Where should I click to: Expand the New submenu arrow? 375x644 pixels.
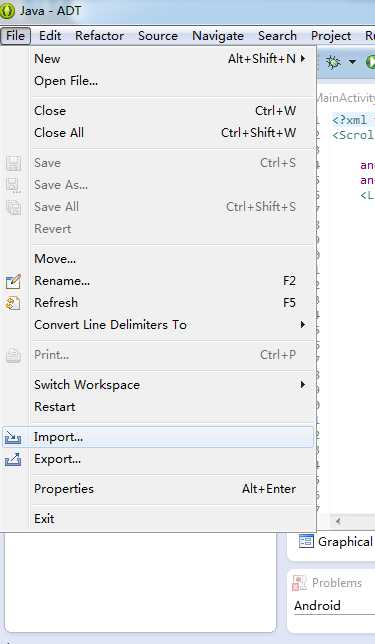(x=303, y=59)
